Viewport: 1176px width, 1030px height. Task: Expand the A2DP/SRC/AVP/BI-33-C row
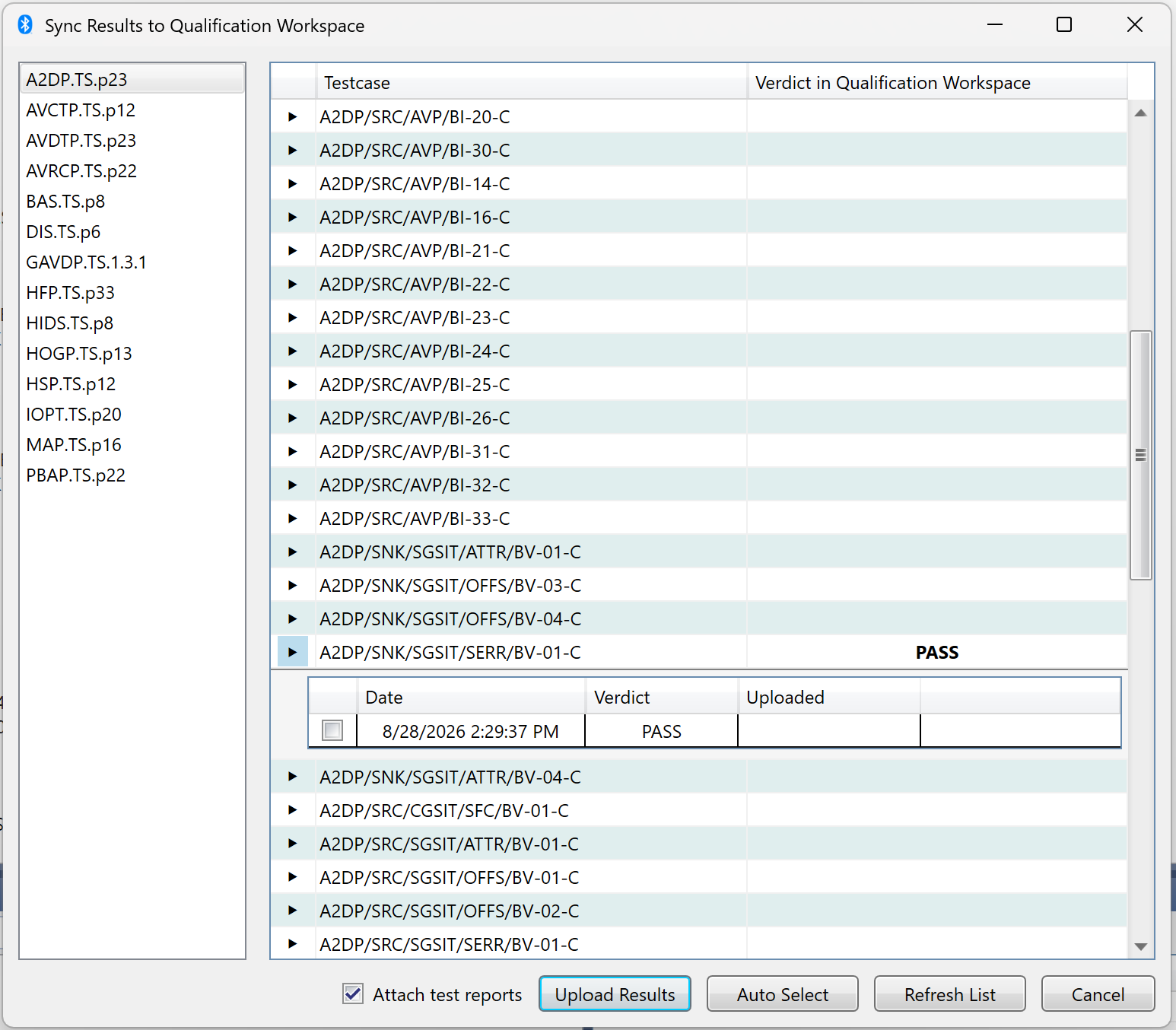pos(293,519)
